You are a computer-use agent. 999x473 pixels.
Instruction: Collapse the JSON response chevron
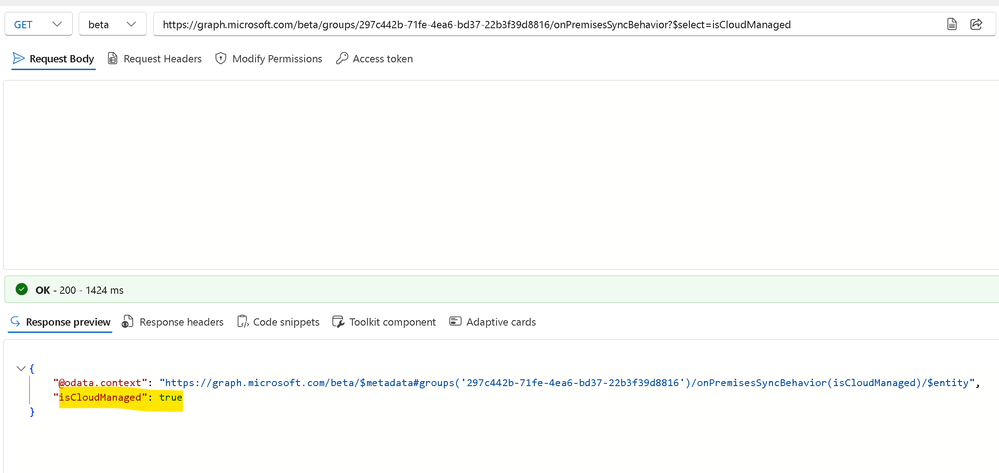(20, 368)
